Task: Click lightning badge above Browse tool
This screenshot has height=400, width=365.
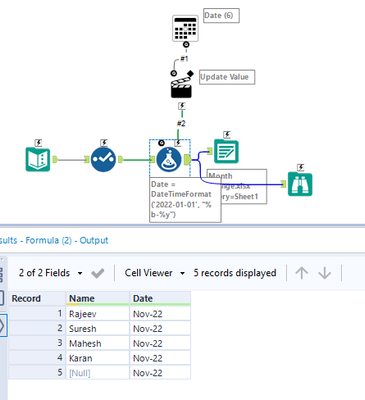Action: (x=300, y=167)
